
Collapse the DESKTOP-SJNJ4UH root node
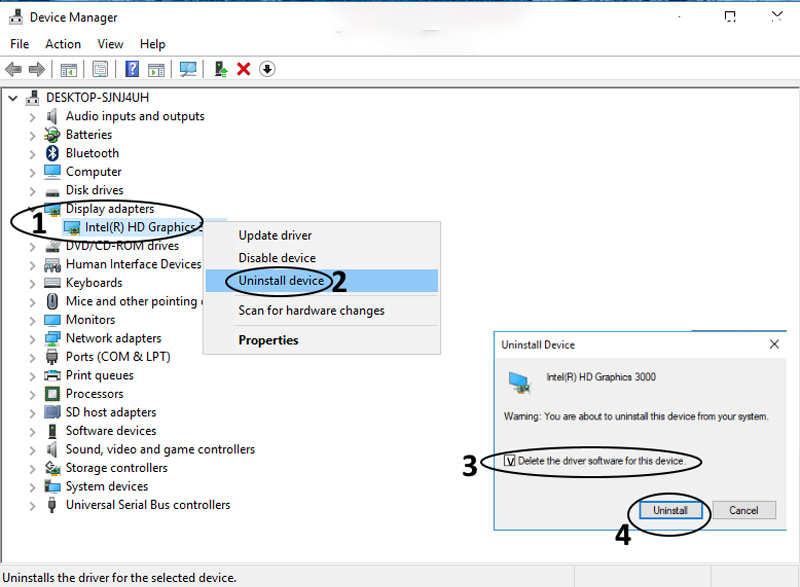coord(13,98)
